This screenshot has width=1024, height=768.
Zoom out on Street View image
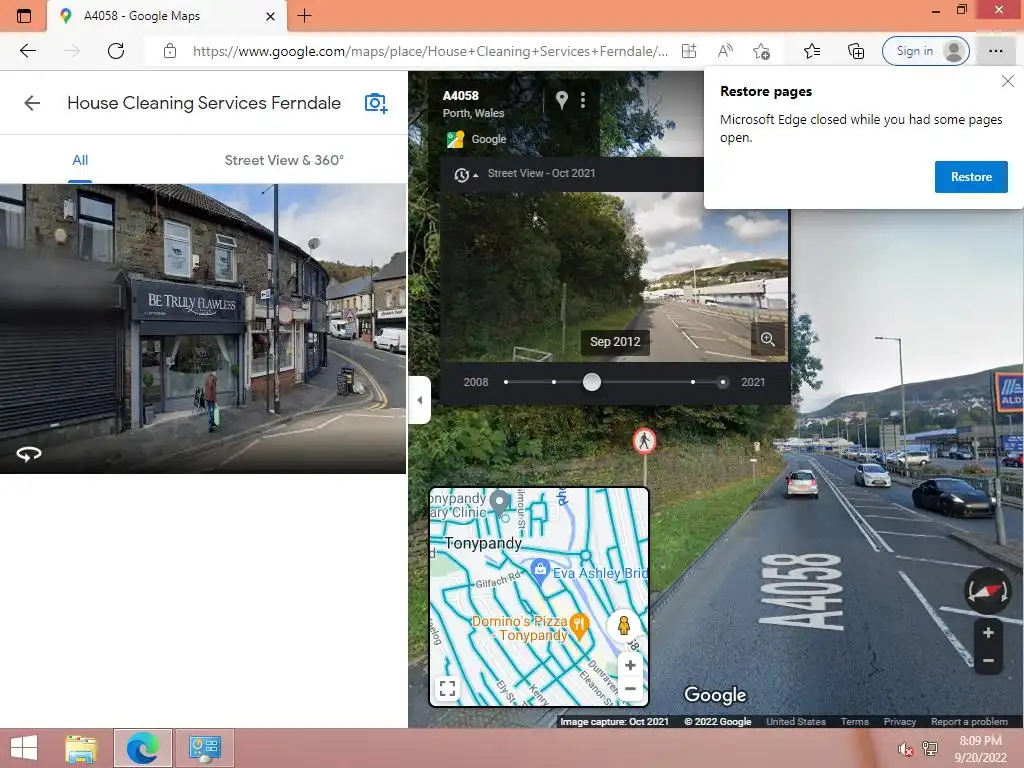tap(988, 661)
